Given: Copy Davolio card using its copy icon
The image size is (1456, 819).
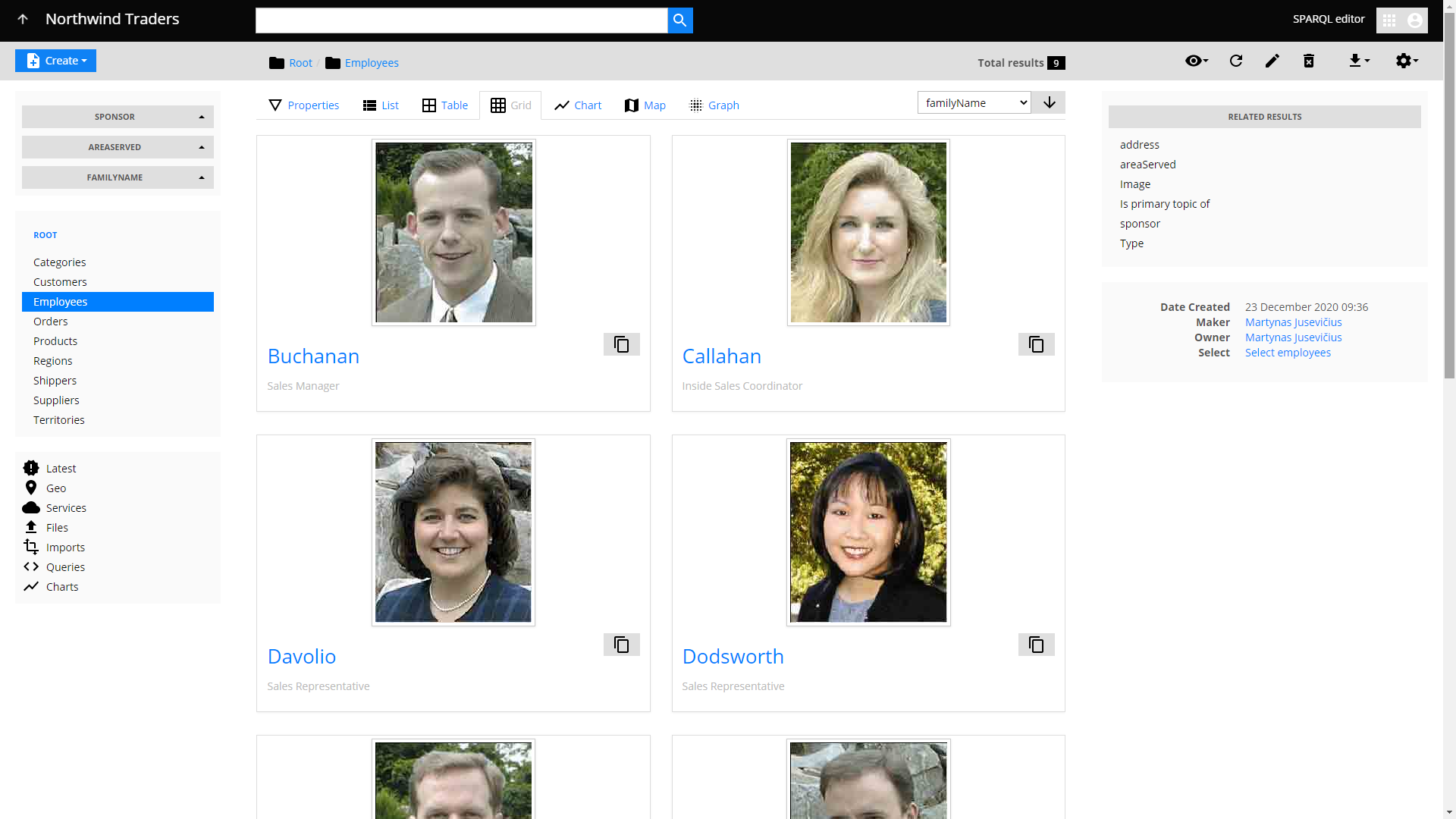Looking at the screenshot, I should [622, 645].
